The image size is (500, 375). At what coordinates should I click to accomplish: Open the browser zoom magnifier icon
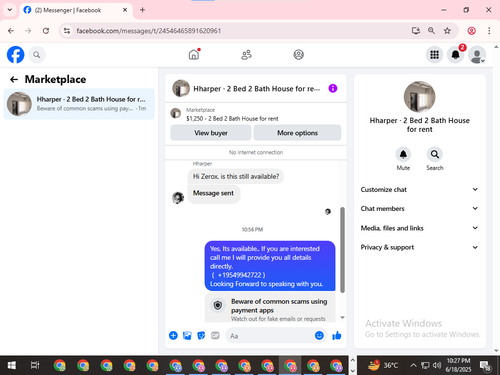tap(431, 31)
